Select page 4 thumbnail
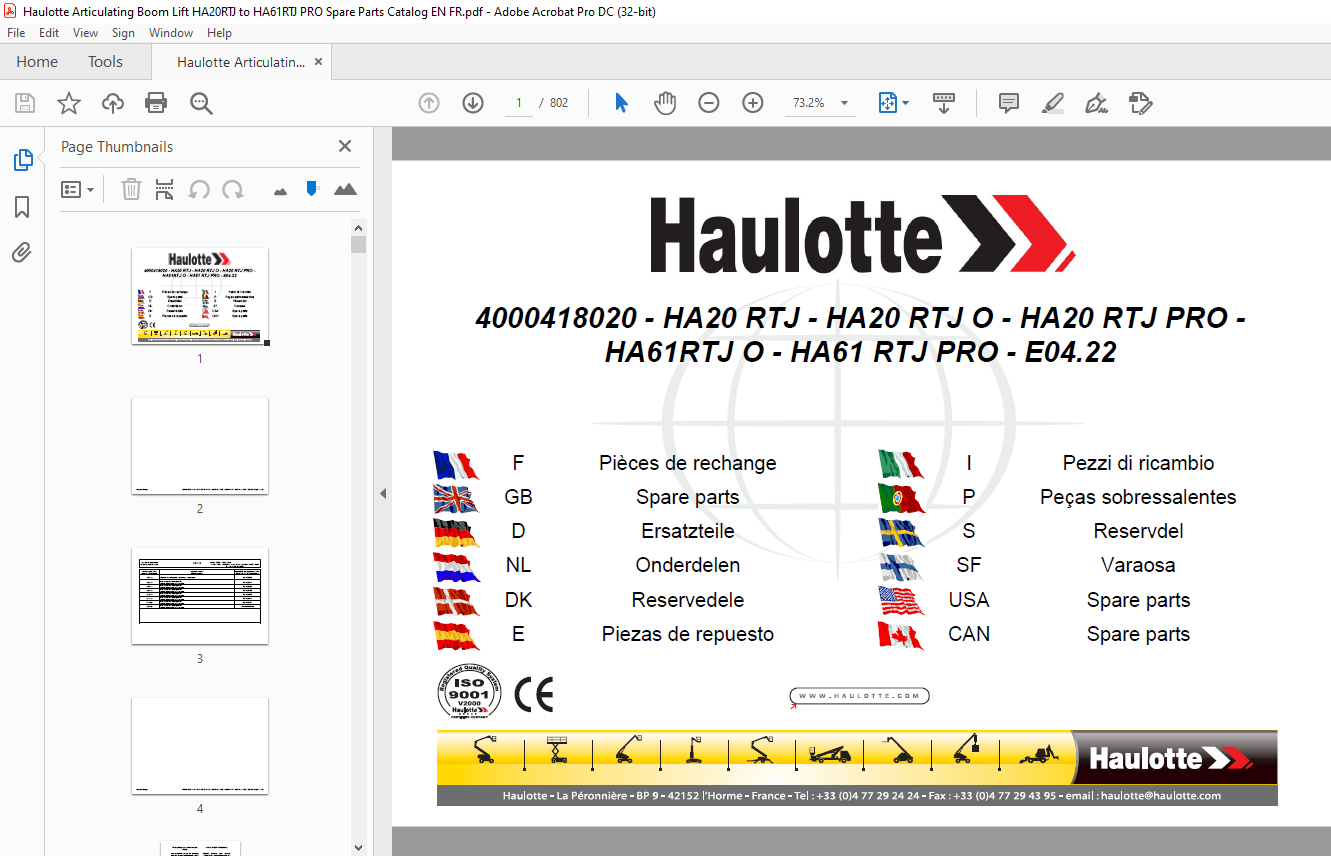The image size is (1331, 856). (200, 746)
